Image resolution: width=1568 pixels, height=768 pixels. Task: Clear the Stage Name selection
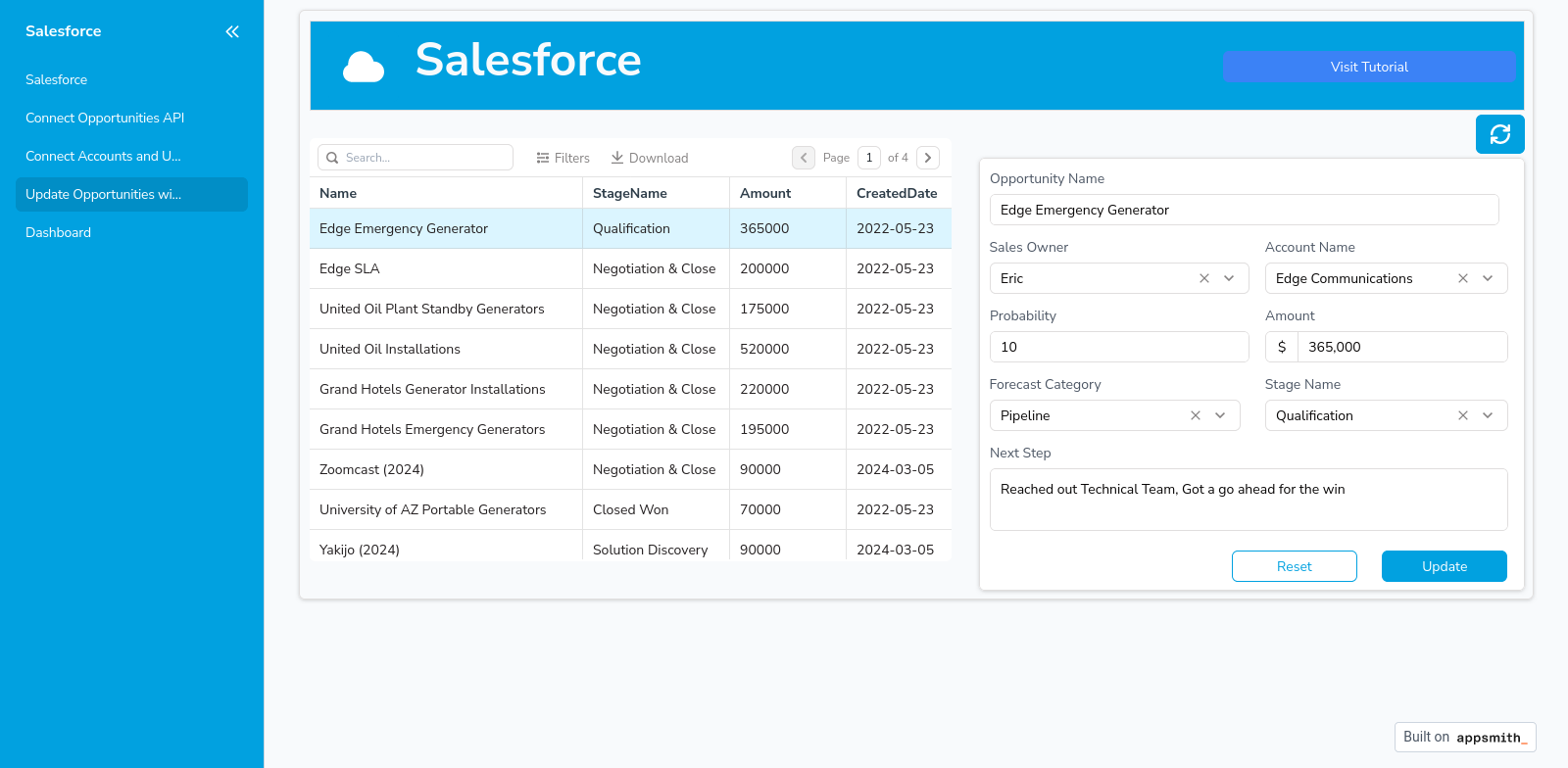[1462, 415]
